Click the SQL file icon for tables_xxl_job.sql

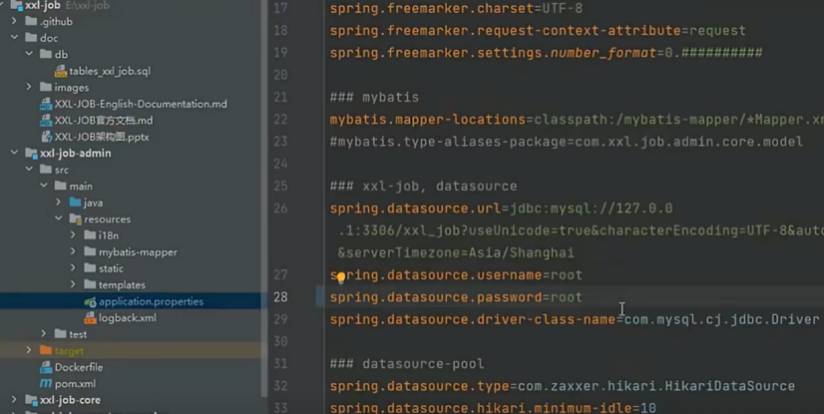click(60, 71)
